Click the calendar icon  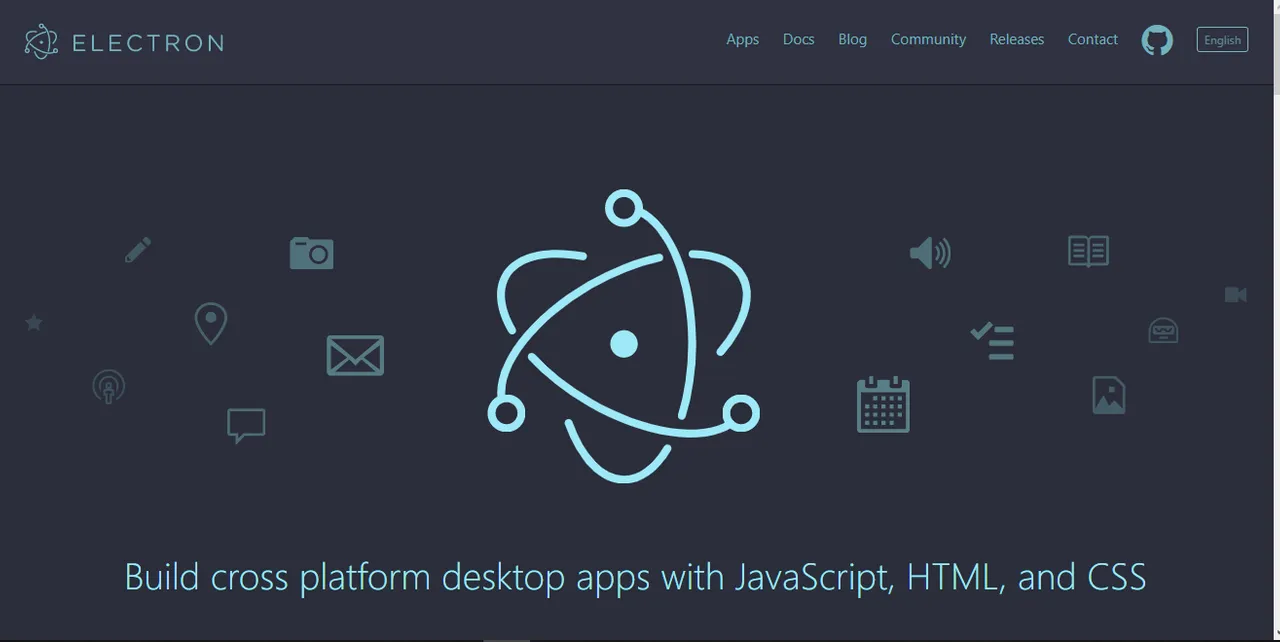pos(883,404)
